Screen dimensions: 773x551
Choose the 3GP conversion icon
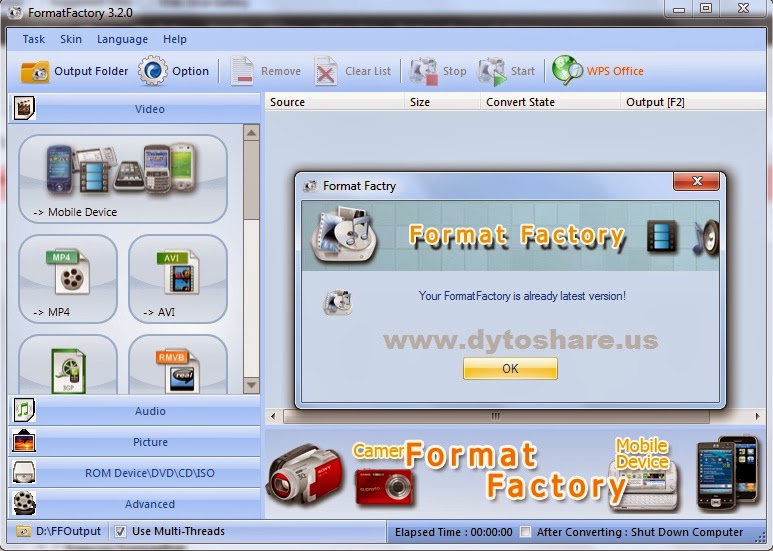[x=68, y=371]
